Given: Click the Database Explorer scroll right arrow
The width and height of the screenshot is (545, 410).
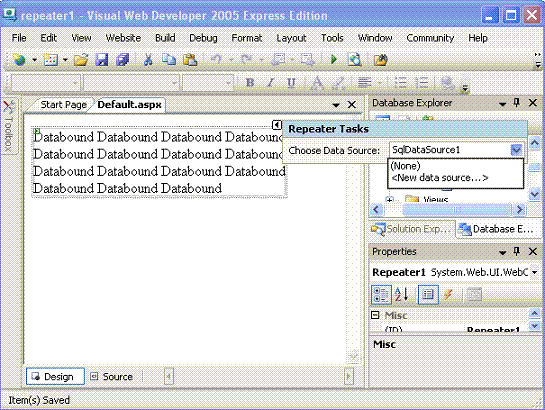Looking at the screenshot, I should click(519, 209).
